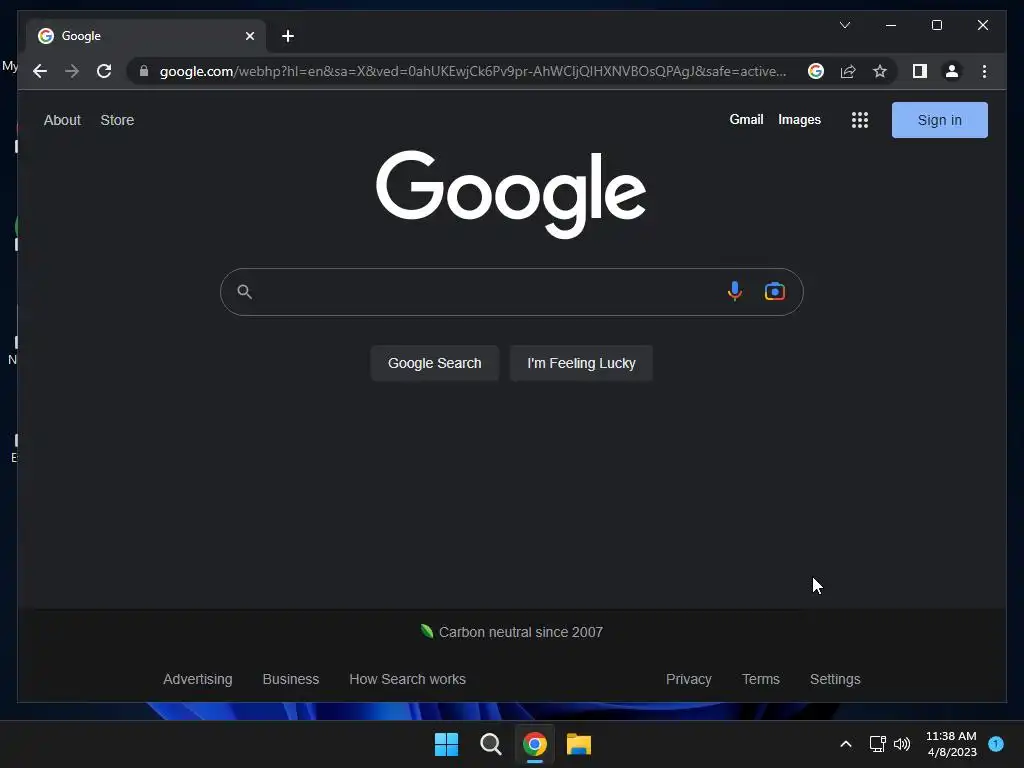Open the Google apps grid
Image resolution: width=1024 pixels, height=768 pixels.
pos(859,120)
